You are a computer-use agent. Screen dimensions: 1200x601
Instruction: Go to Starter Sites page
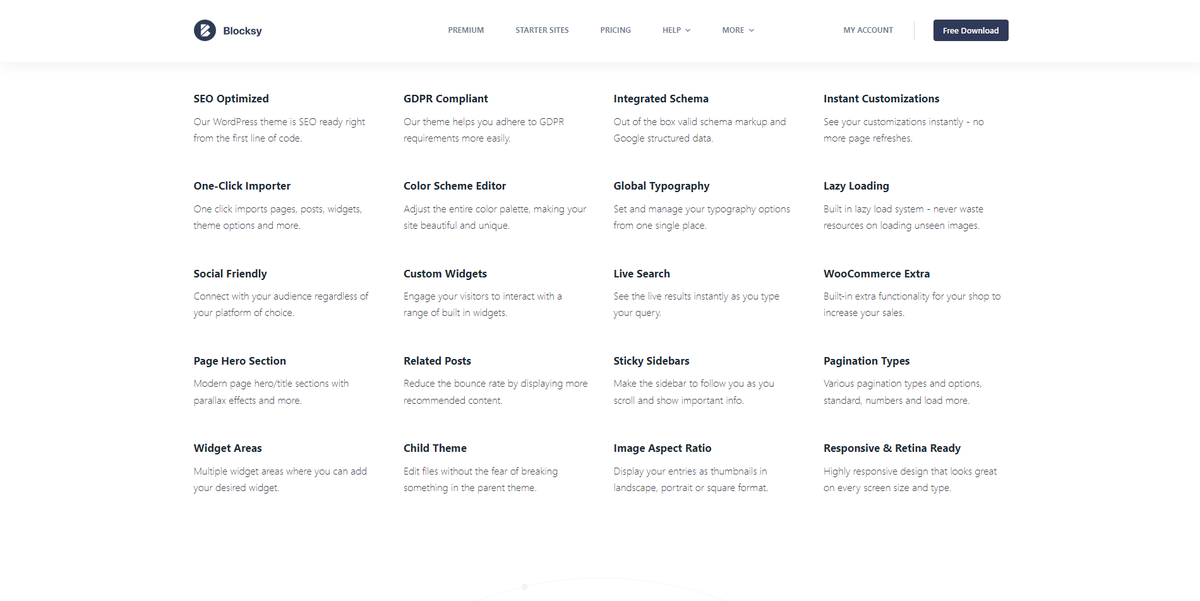[542, 30]
